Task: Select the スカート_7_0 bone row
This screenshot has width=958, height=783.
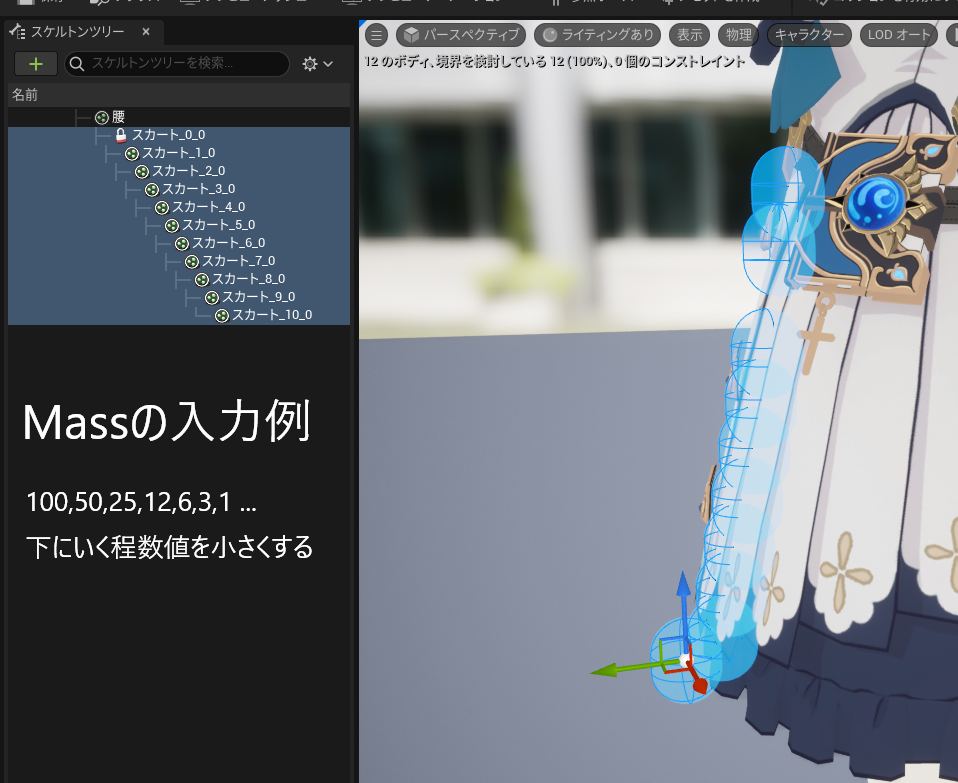Action: click(178, 261)
